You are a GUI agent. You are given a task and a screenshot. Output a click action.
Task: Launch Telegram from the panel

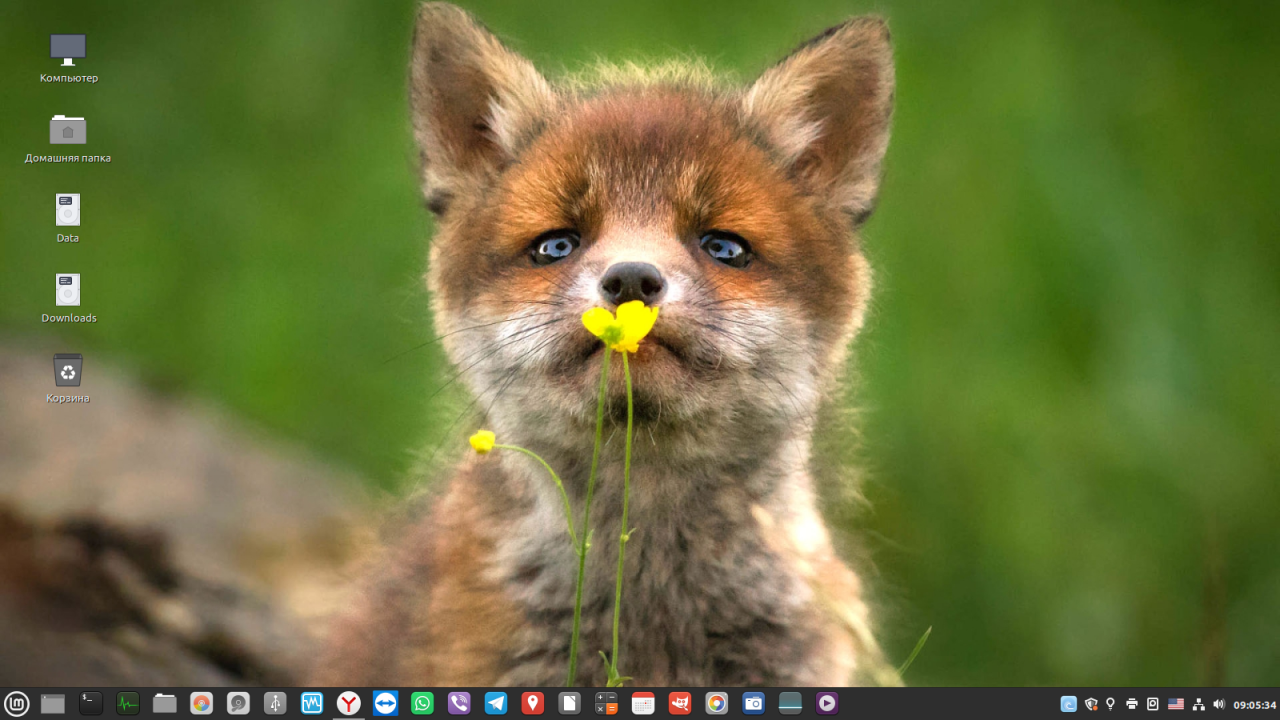[x=496, y=704]
